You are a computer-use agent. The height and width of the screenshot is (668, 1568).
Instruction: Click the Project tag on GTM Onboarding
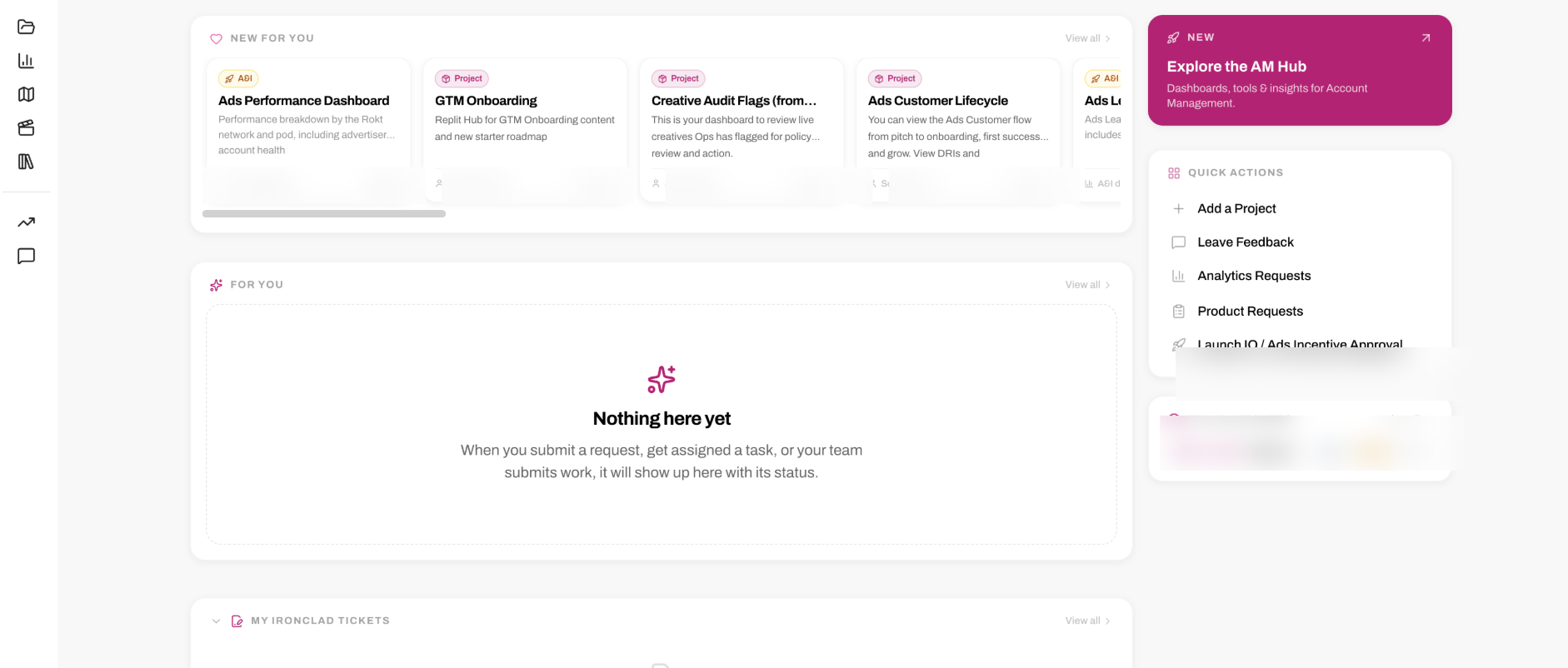[x=462, y=78]
